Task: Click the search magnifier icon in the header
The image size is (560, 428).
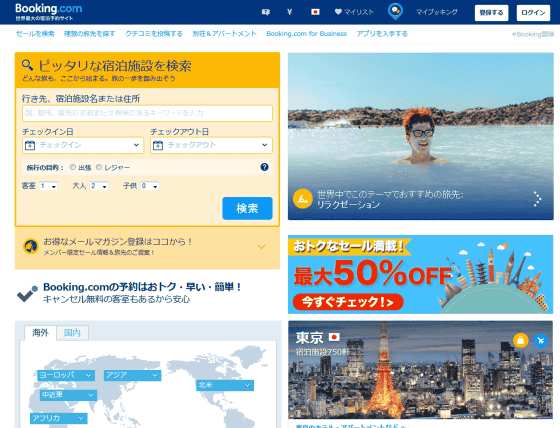Action: coord(28,65)
